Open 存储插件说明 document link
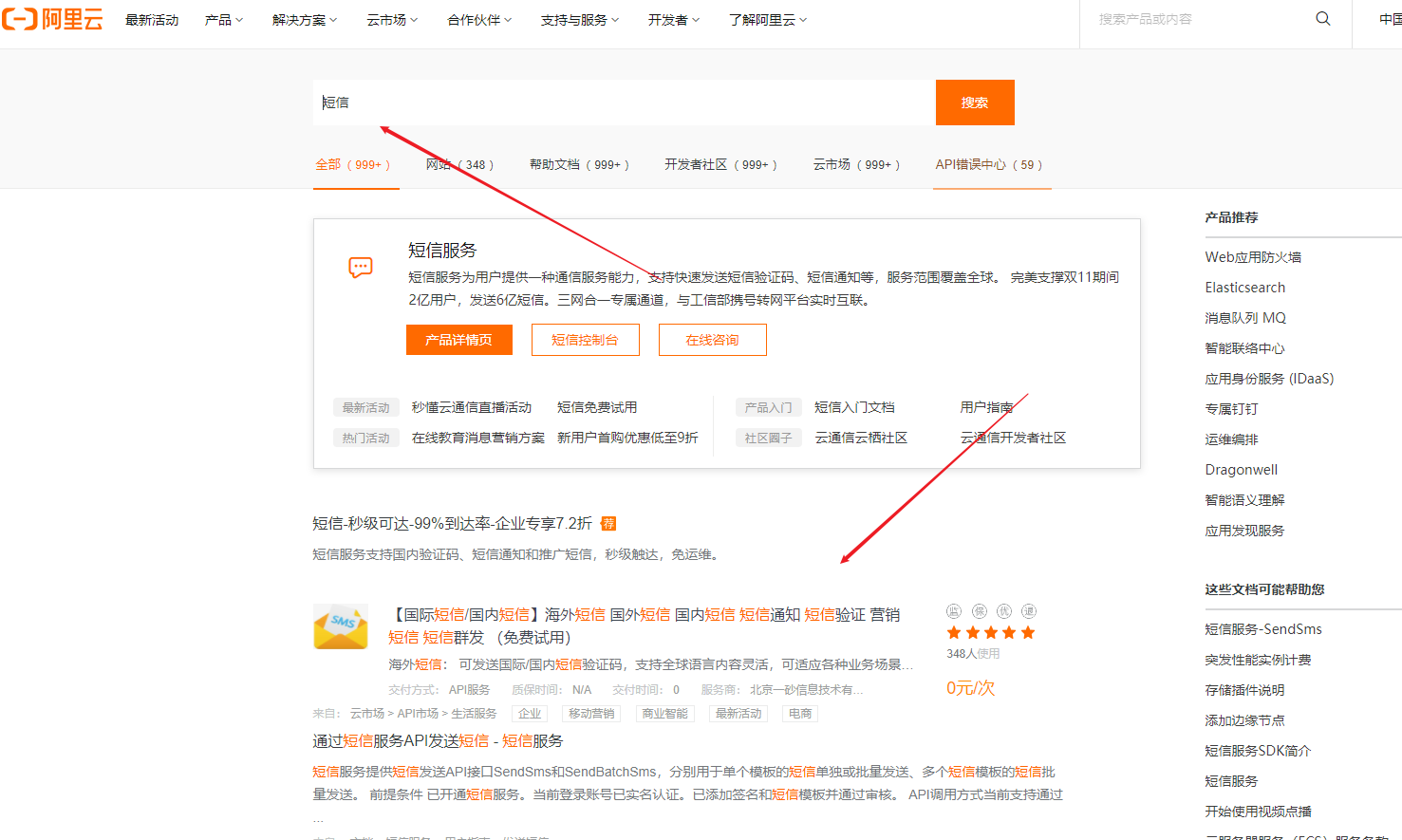 point(1244,690)
